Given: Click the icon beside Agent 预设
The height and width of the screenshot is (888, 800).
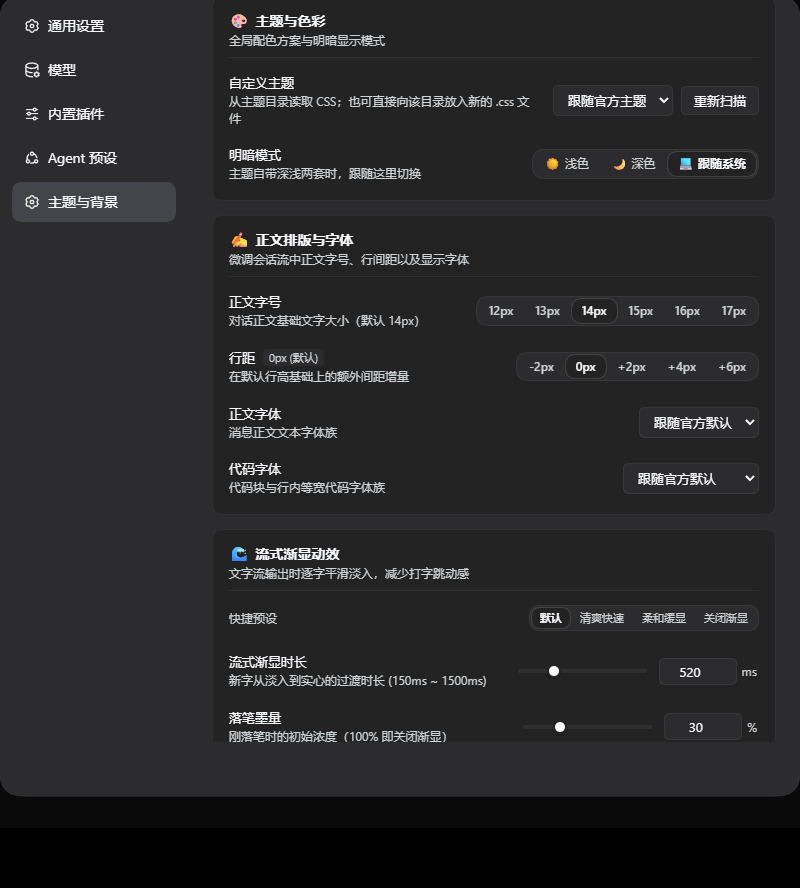Looking at the screenshot, I should (32, 158).
